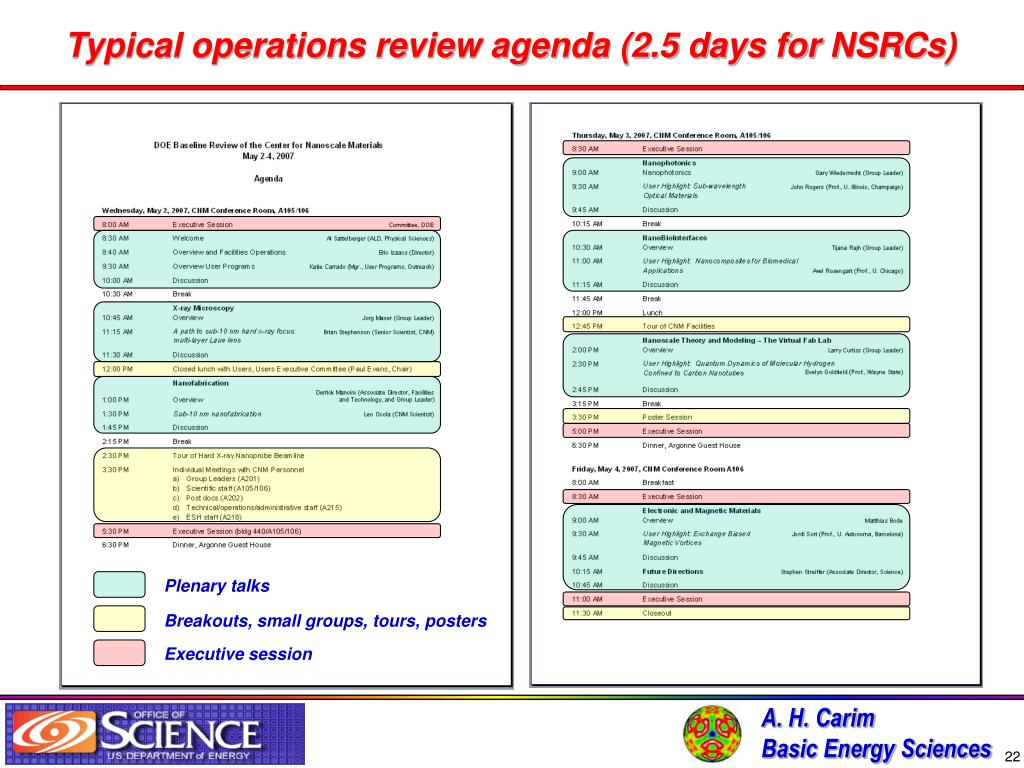Click 'Closed lunch with Users' 12:00 PM row
Viewport: 1024px width, 768px height.
pyautogui.click(x=267, y=369)
